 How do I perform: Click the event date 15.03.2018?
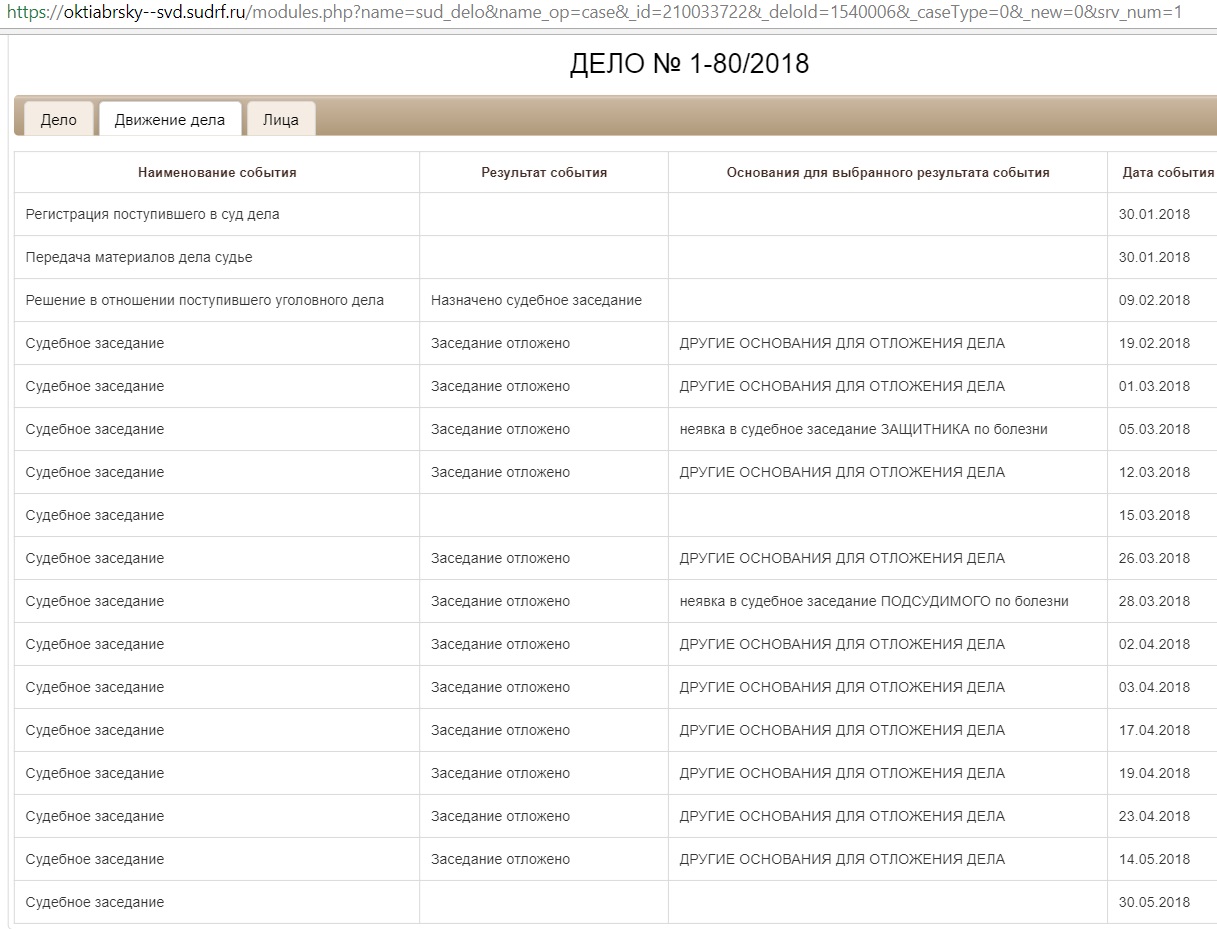(1154, 515)
